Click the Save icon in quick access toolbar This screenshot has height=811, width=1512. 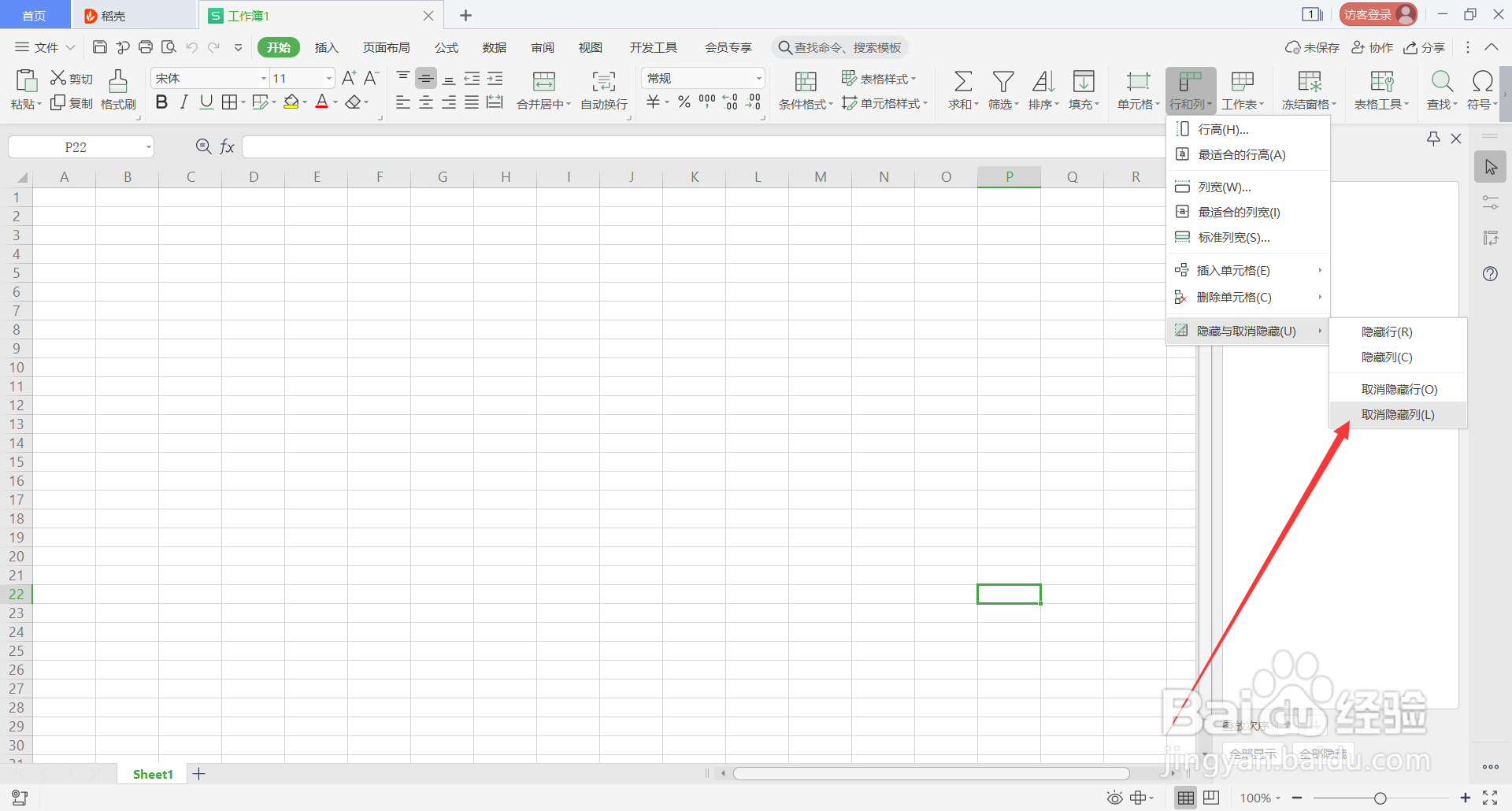[x=100, y=47]
